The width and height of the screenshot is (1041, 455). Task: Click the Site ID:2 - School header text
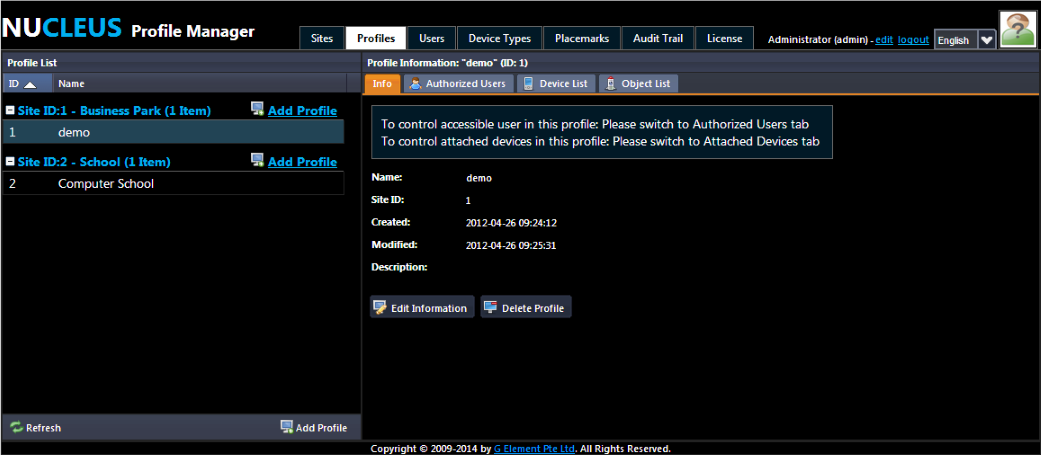tap(94, 162)
